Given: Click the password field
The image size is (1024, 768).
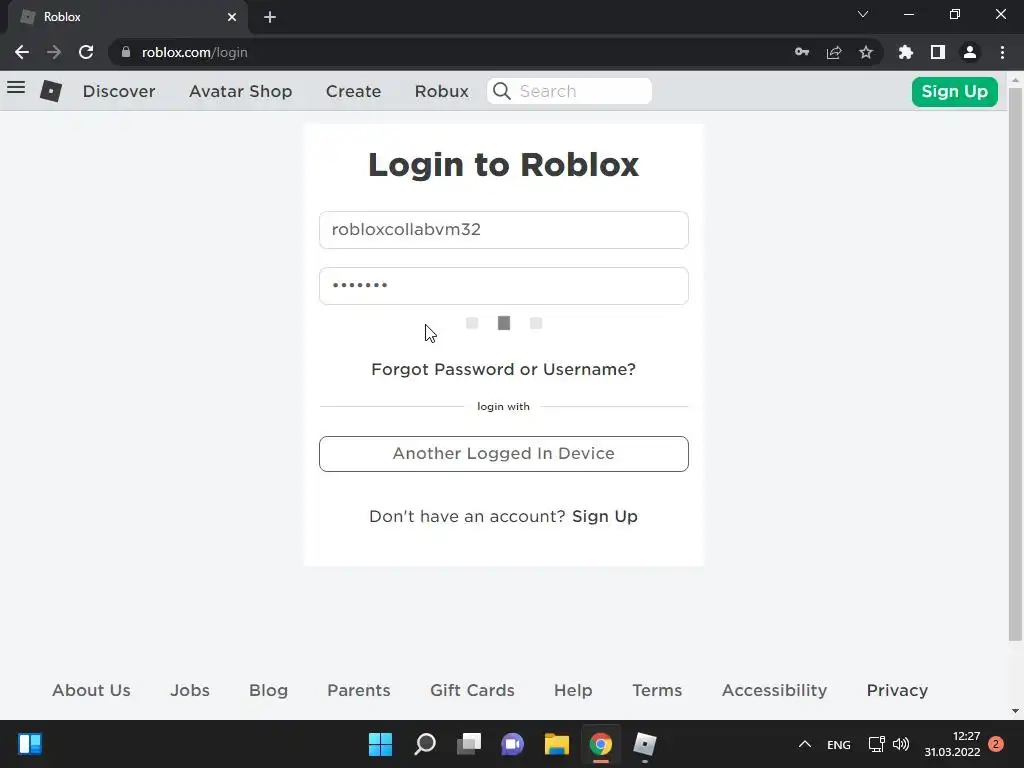Looking at the screenshot, I should (x=504, y=285).
